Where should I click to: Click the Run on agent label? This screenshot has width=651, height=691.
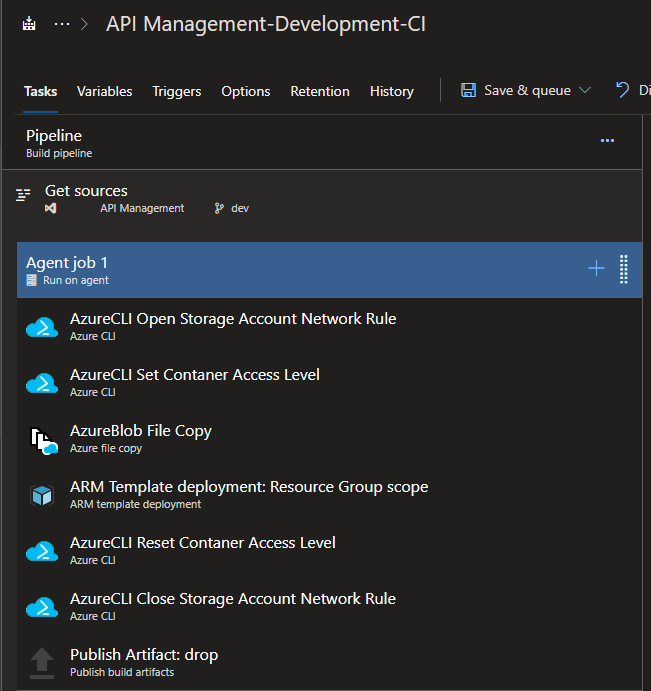coord(76,280)
